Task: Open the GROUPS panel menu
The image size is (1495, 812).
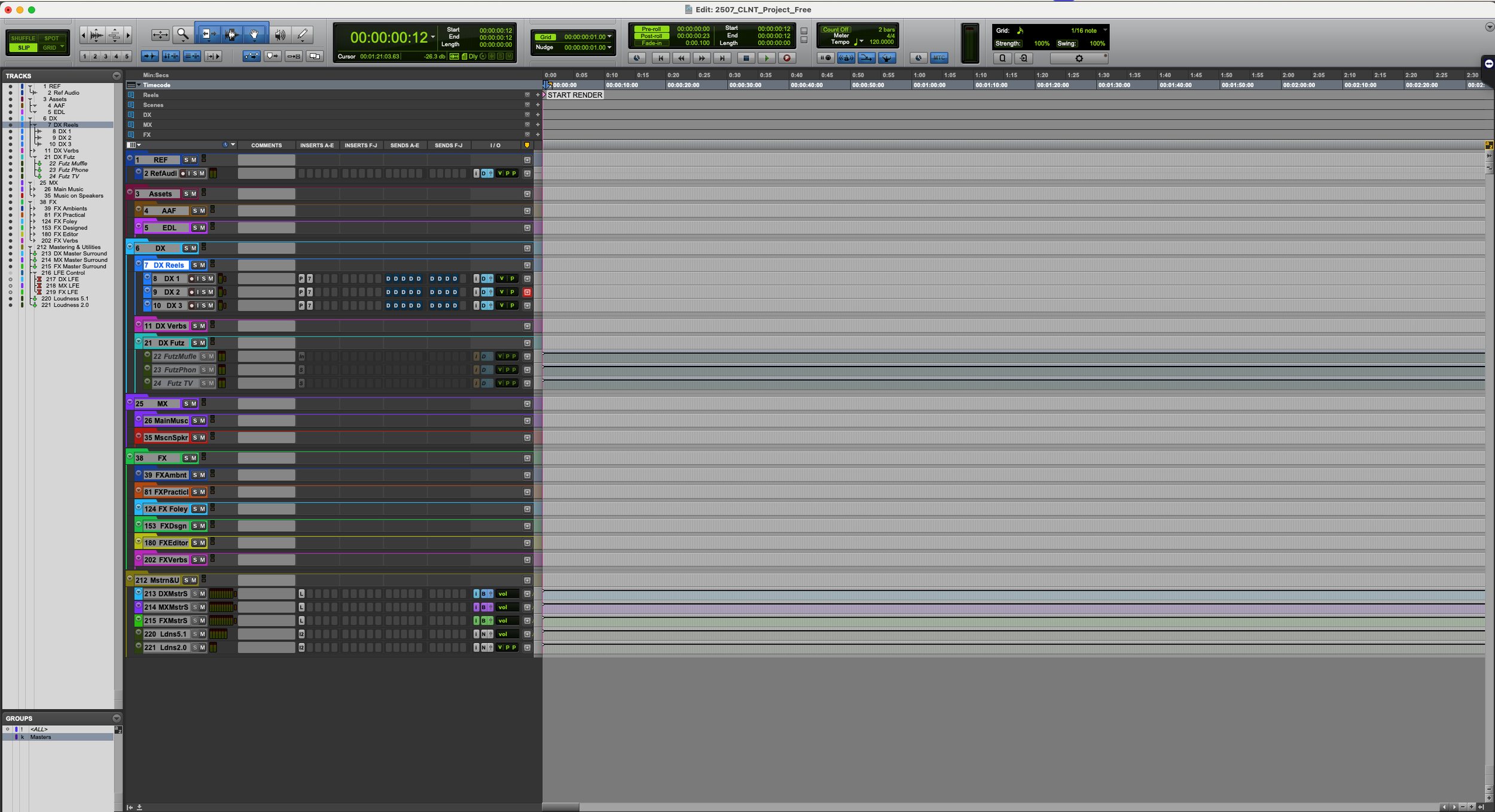Action: tap(116, 718)
